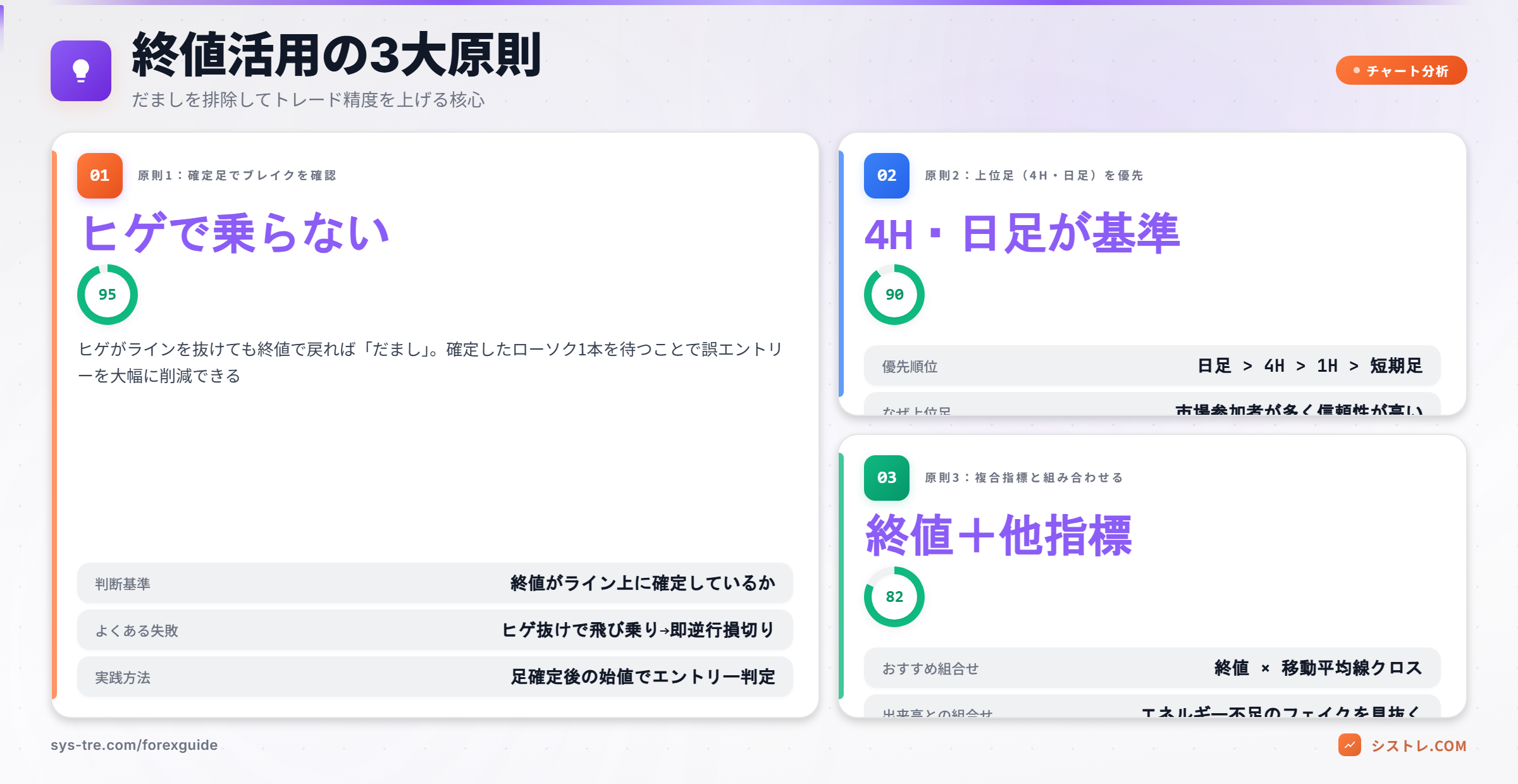Open the sys-tre.com/forexguide link

[134, 745]
